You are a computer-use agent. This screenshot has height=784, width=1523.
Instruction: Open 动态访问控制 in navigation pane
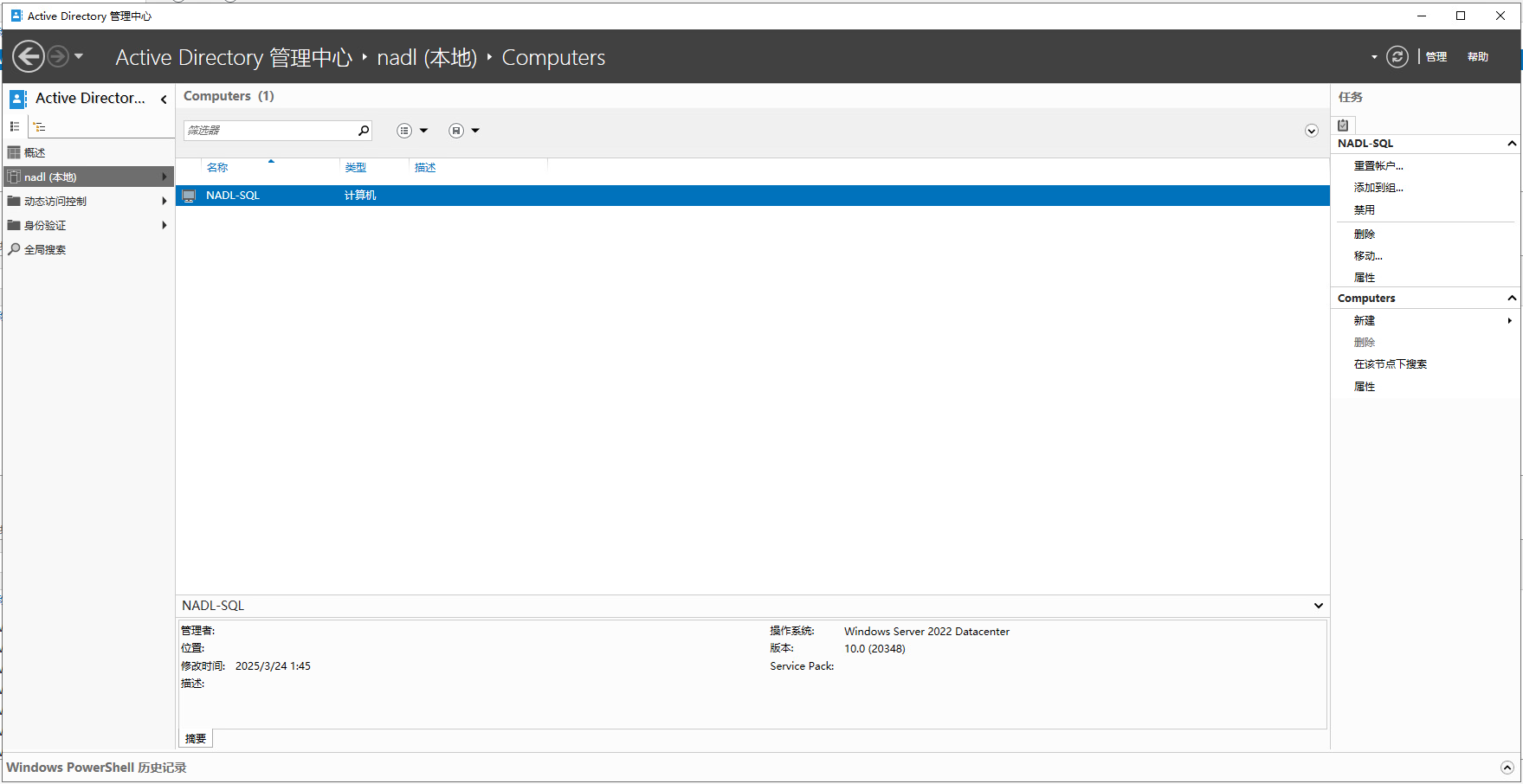pos(88,201)
